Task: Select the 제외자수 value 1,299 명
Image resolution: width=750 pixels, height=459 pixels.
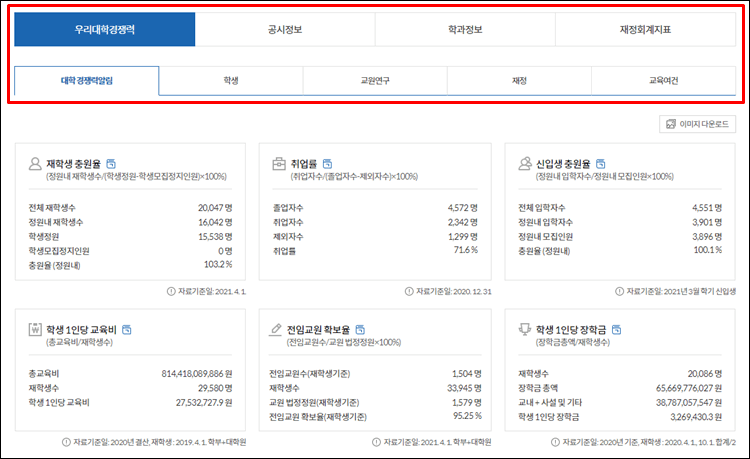Action: tap(463, 237)
